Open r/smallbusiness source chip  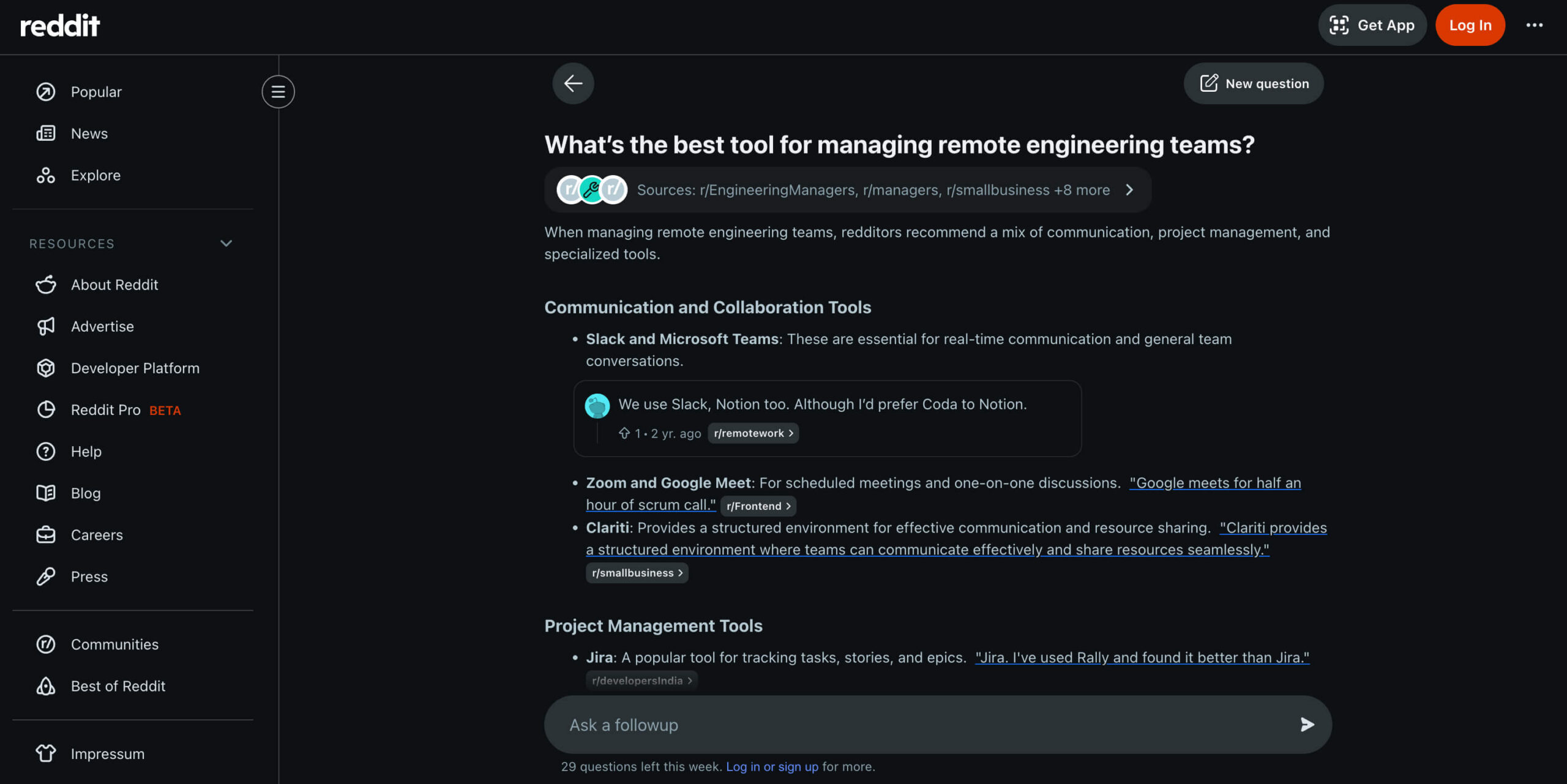tap(637, 573)
